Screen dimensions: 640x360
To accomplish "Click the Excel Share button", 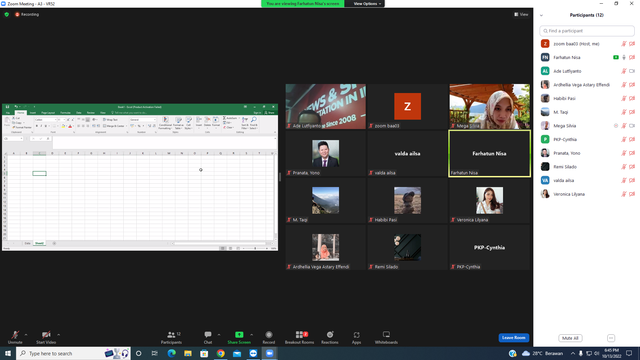I will tap(269, 113).
